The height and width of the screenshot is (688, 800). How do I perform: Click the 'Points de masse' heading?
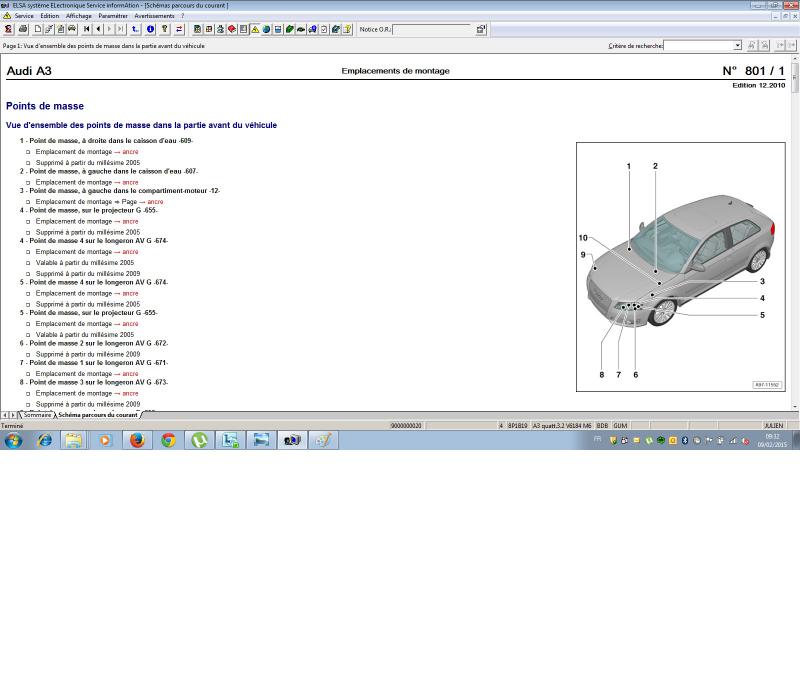pos(45,106)
